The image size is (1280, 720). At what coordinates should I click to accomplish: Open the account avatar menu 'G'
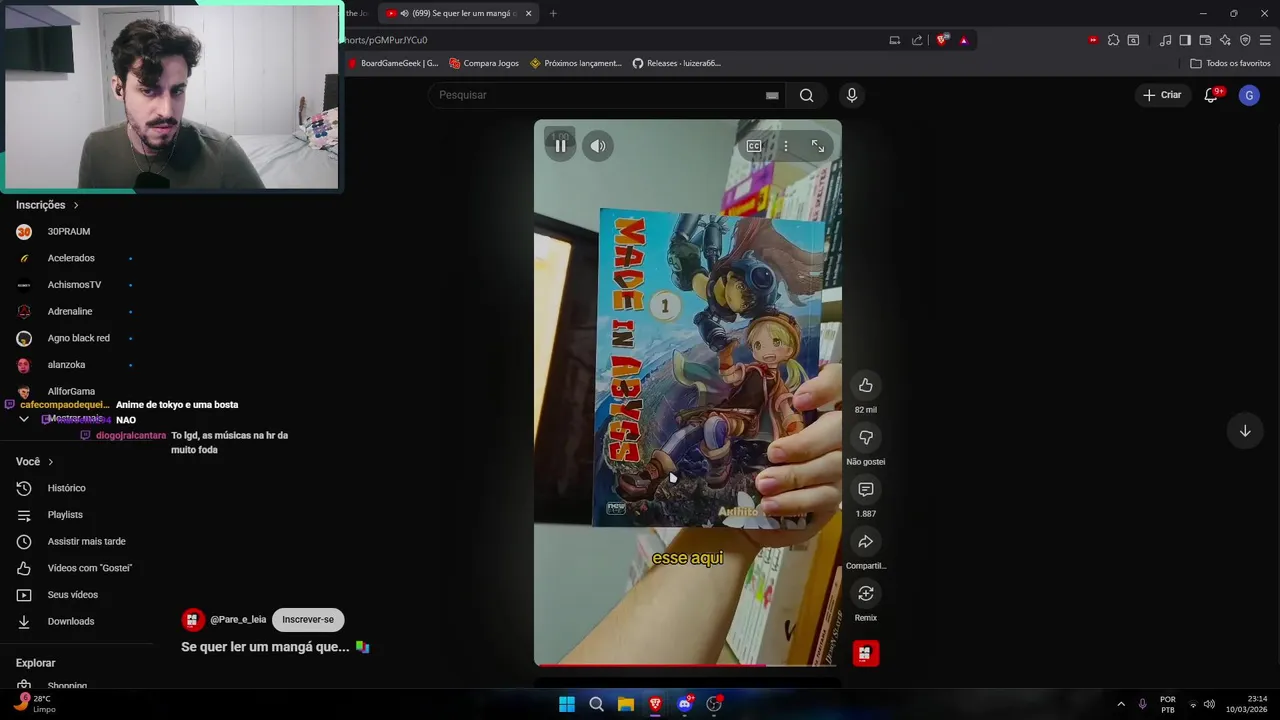pos(1249,95)
